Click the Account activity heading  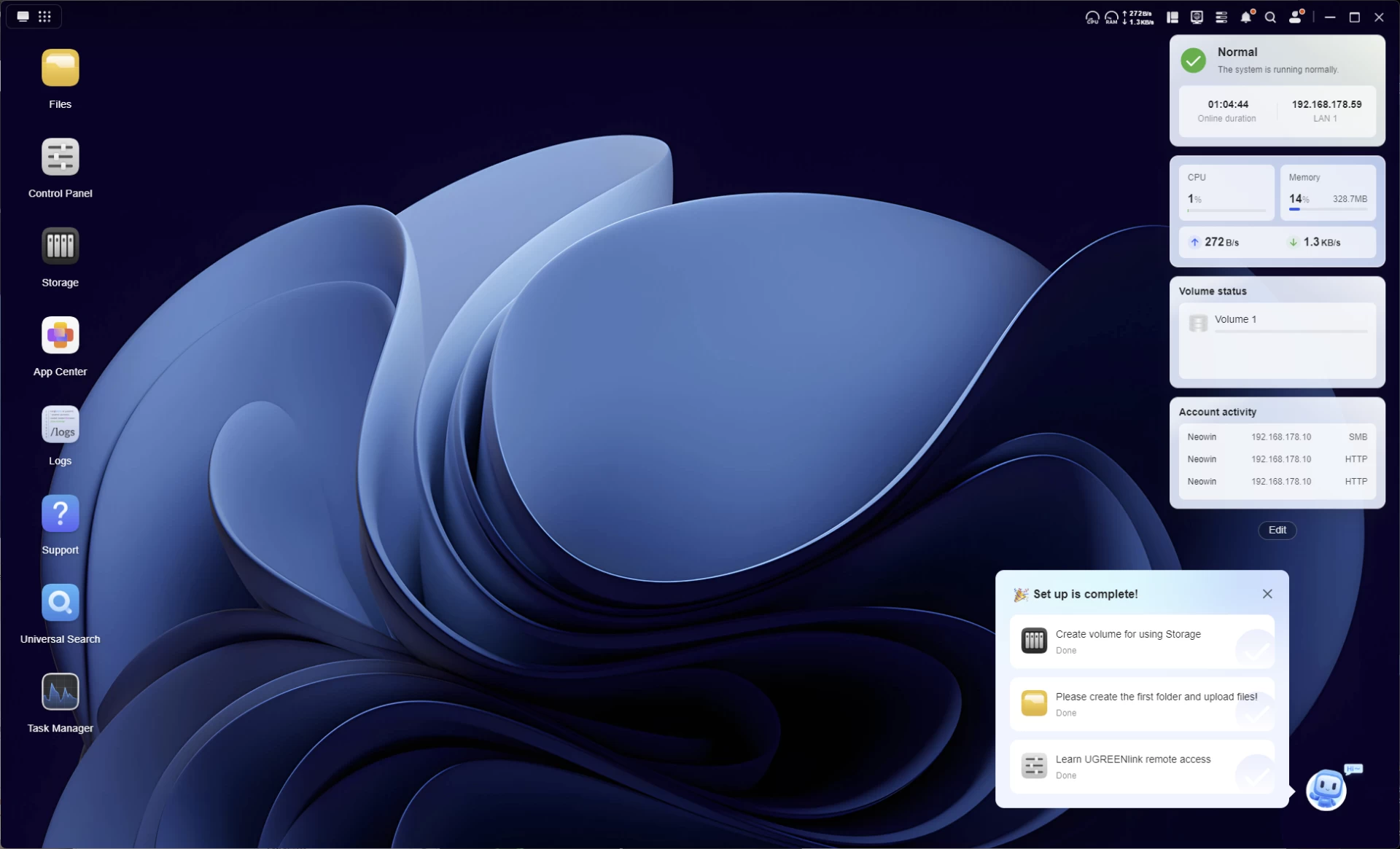1217,412
